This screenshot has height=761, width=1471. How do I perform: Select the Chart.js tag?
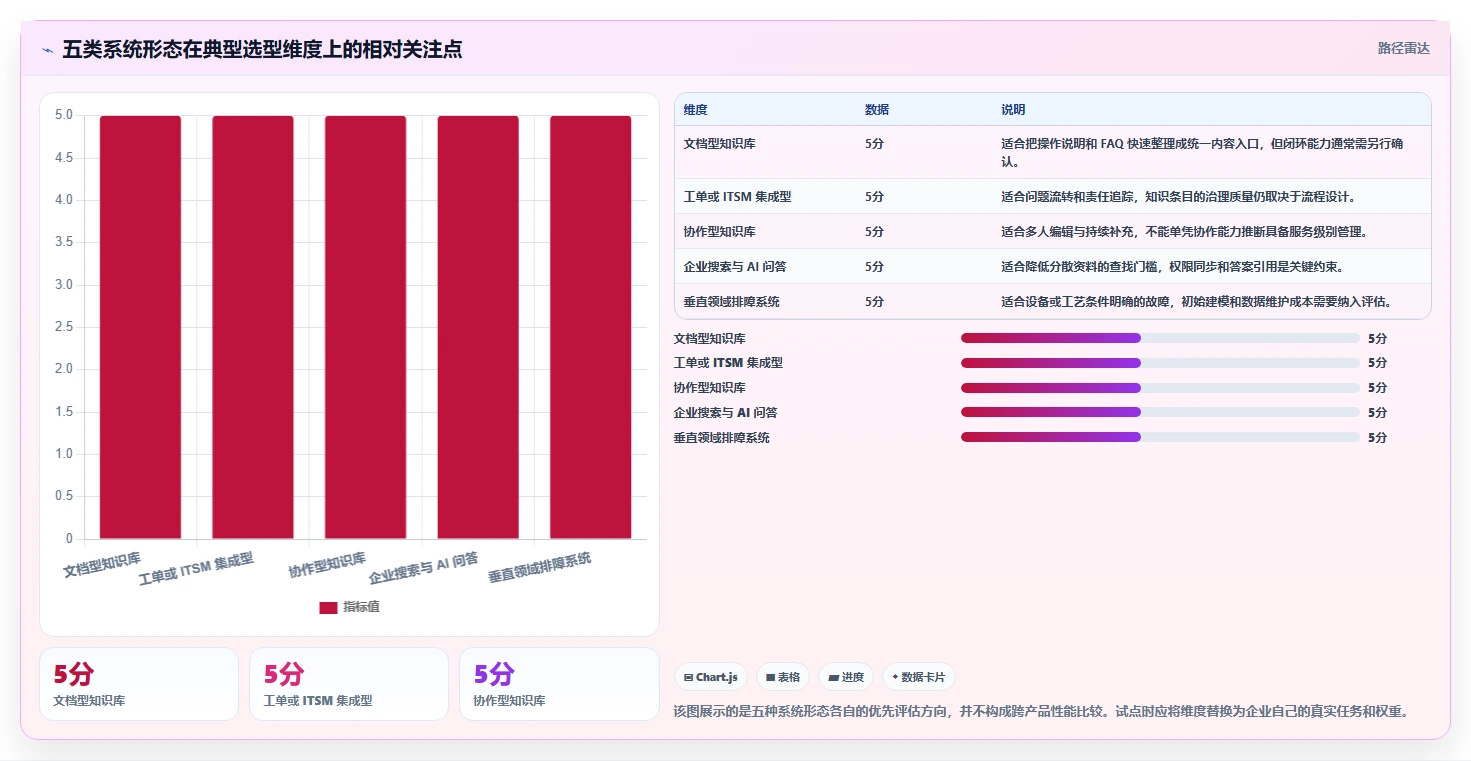tap(711, 677)
